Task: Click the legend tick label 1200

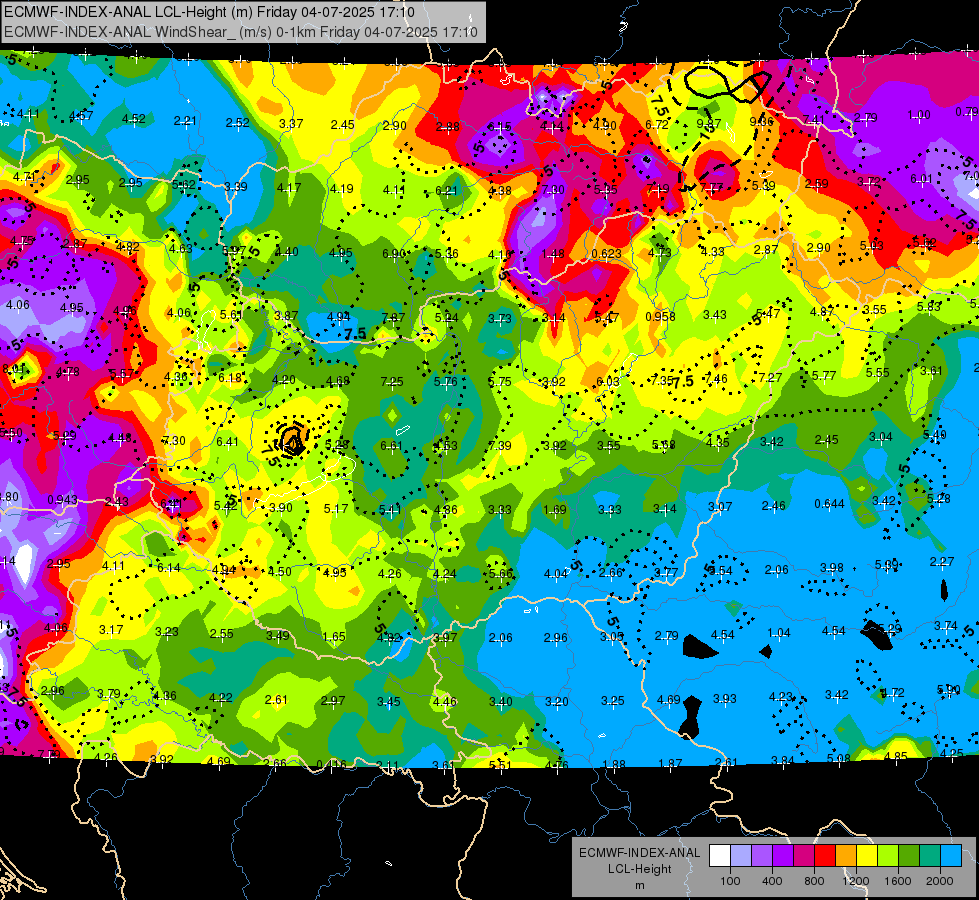Action: coord(856,881)
